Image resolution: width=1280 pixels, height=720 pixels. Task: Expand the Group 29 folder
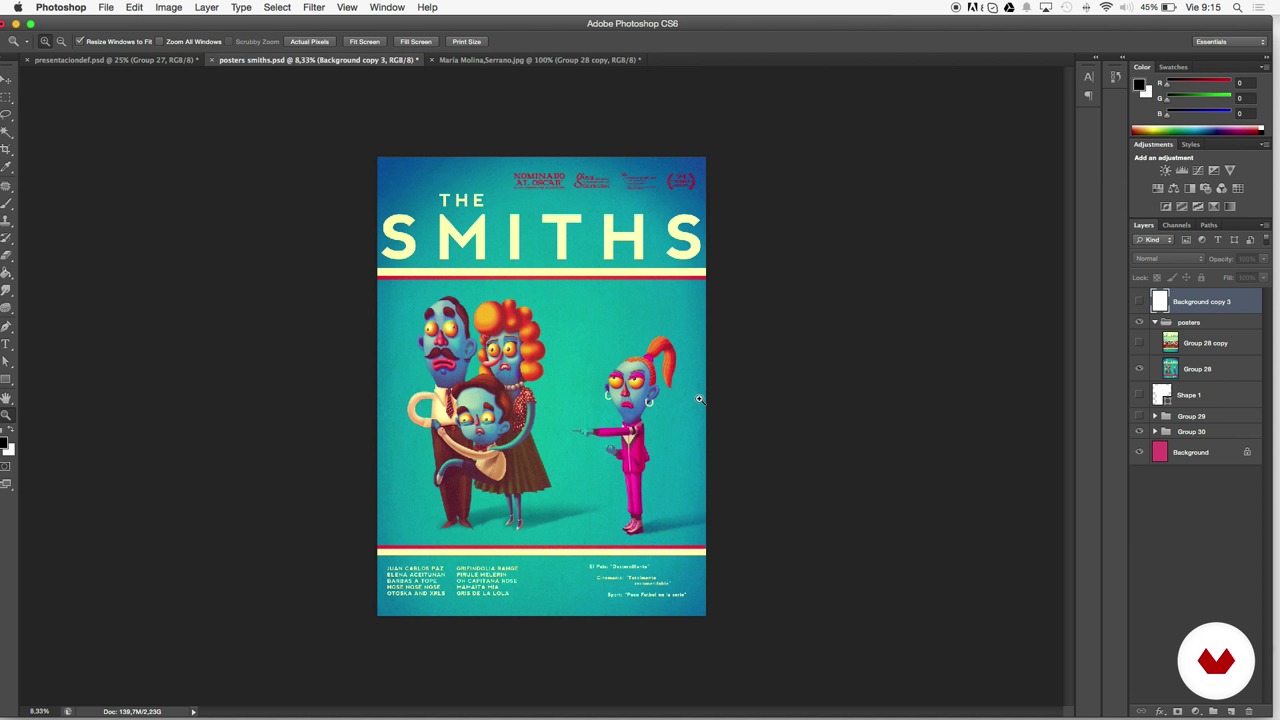point(1155,416)
